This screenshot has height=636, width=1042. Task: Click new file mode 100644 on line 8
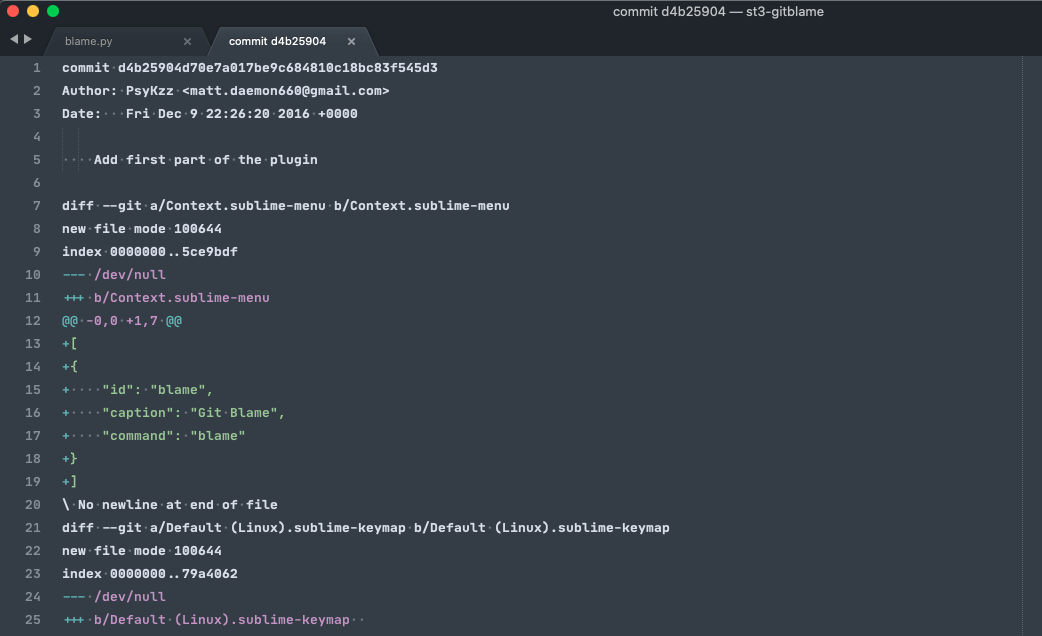142,229
